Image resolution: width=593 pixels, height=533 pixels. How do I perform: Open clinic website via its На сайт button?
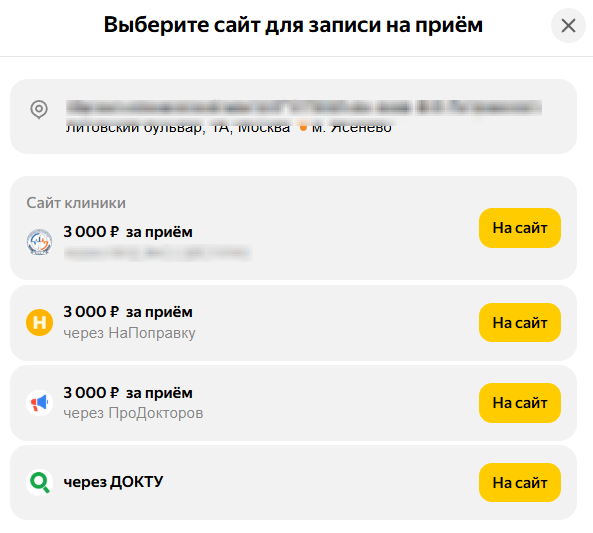tap(520, 228)
